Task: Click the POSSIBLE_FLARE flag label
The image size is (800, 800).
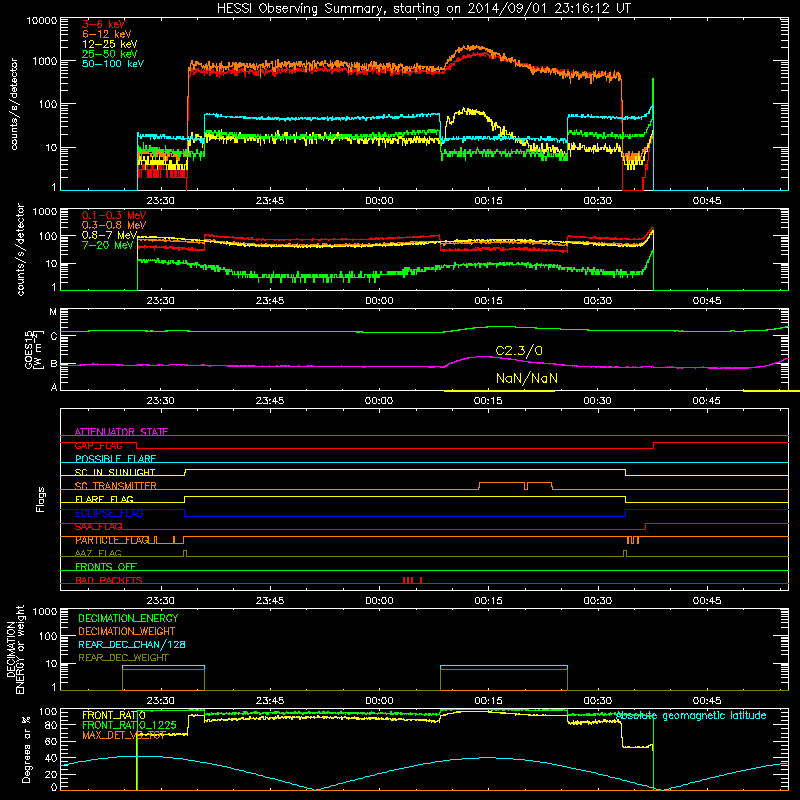Action: (x=115, y=459)
